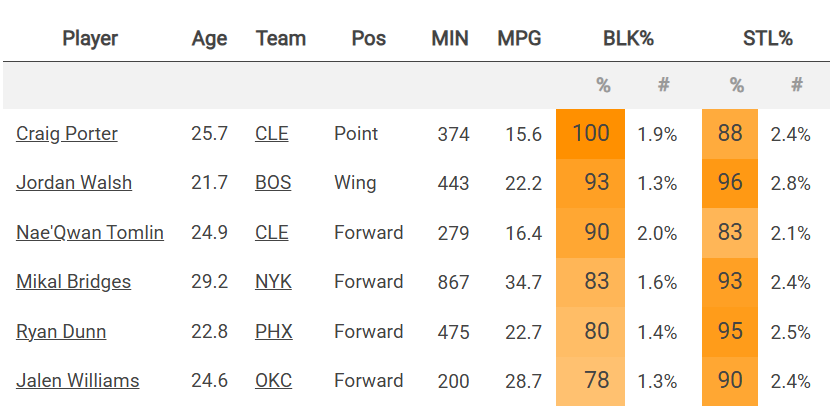Click Jordan Walsh's 96 STL percentile cell
Viewport: 830px width, 418px height.
[x=730, y=183]
